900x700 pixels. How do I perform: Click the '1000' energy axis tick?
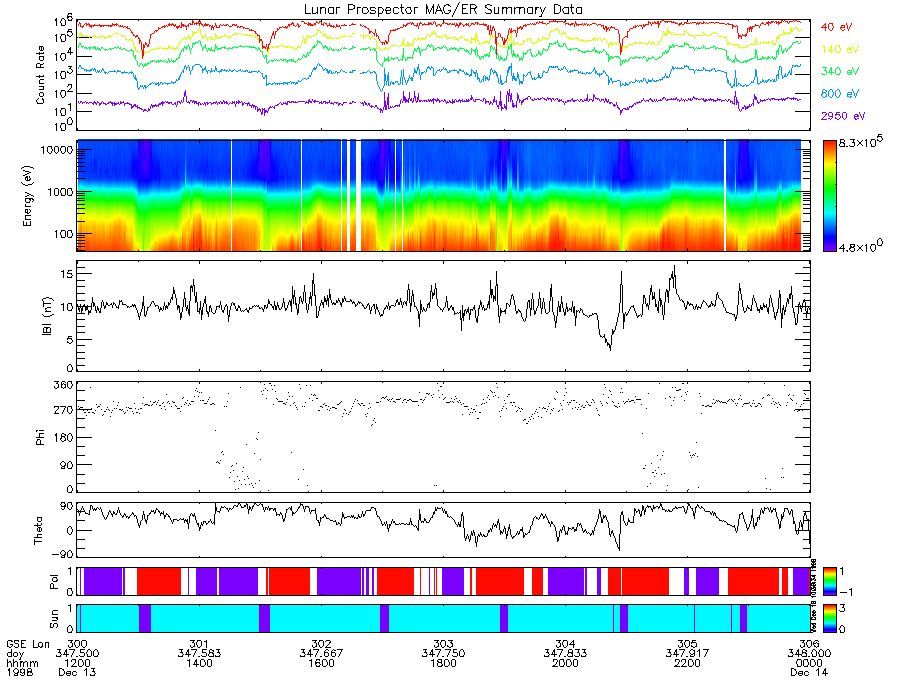coord(60,192)
